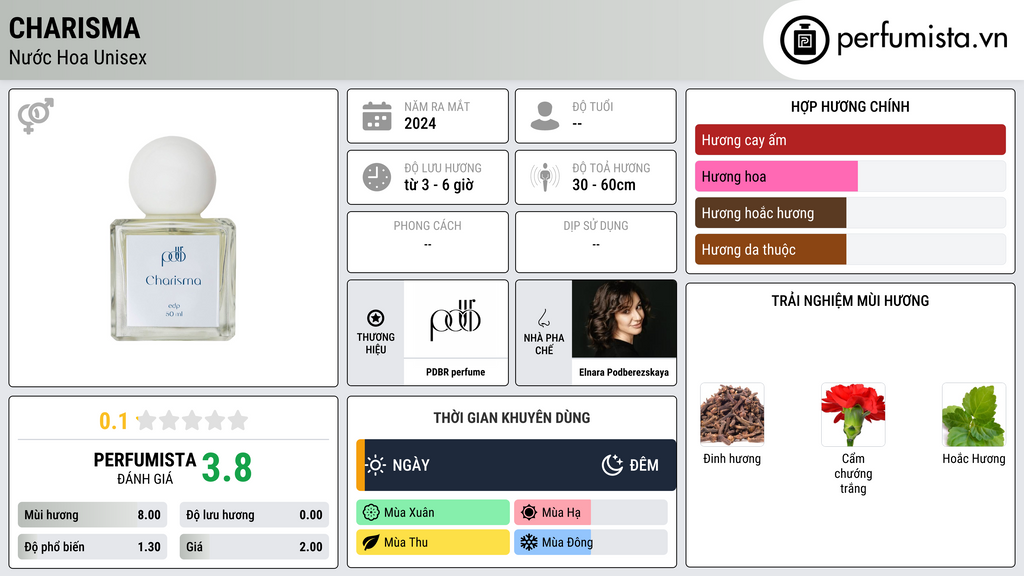Click the pink Hương hoa accord bar

776,176
